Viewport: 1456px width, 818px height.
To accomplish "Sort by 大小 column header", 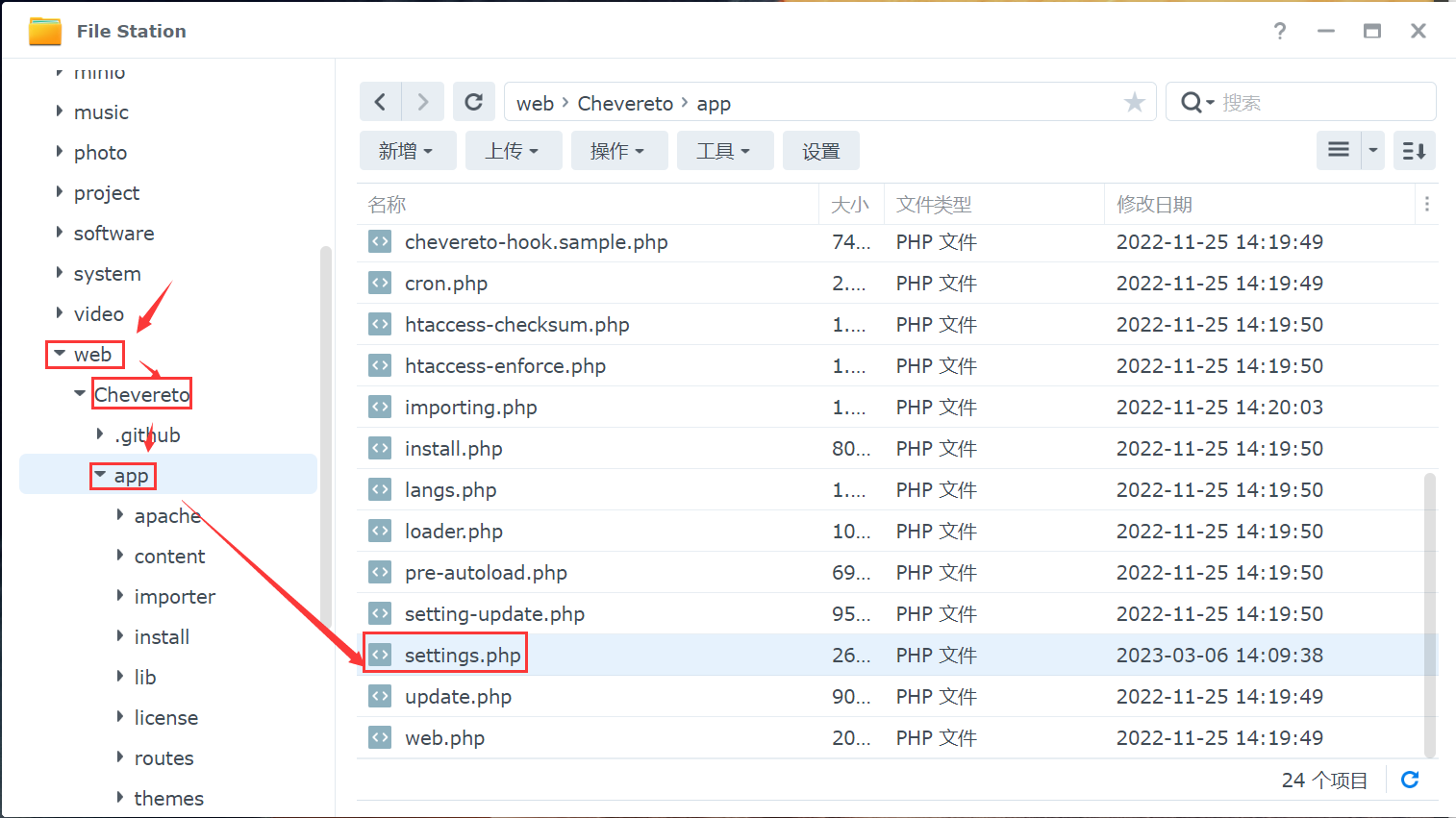I will pos(850,204).
